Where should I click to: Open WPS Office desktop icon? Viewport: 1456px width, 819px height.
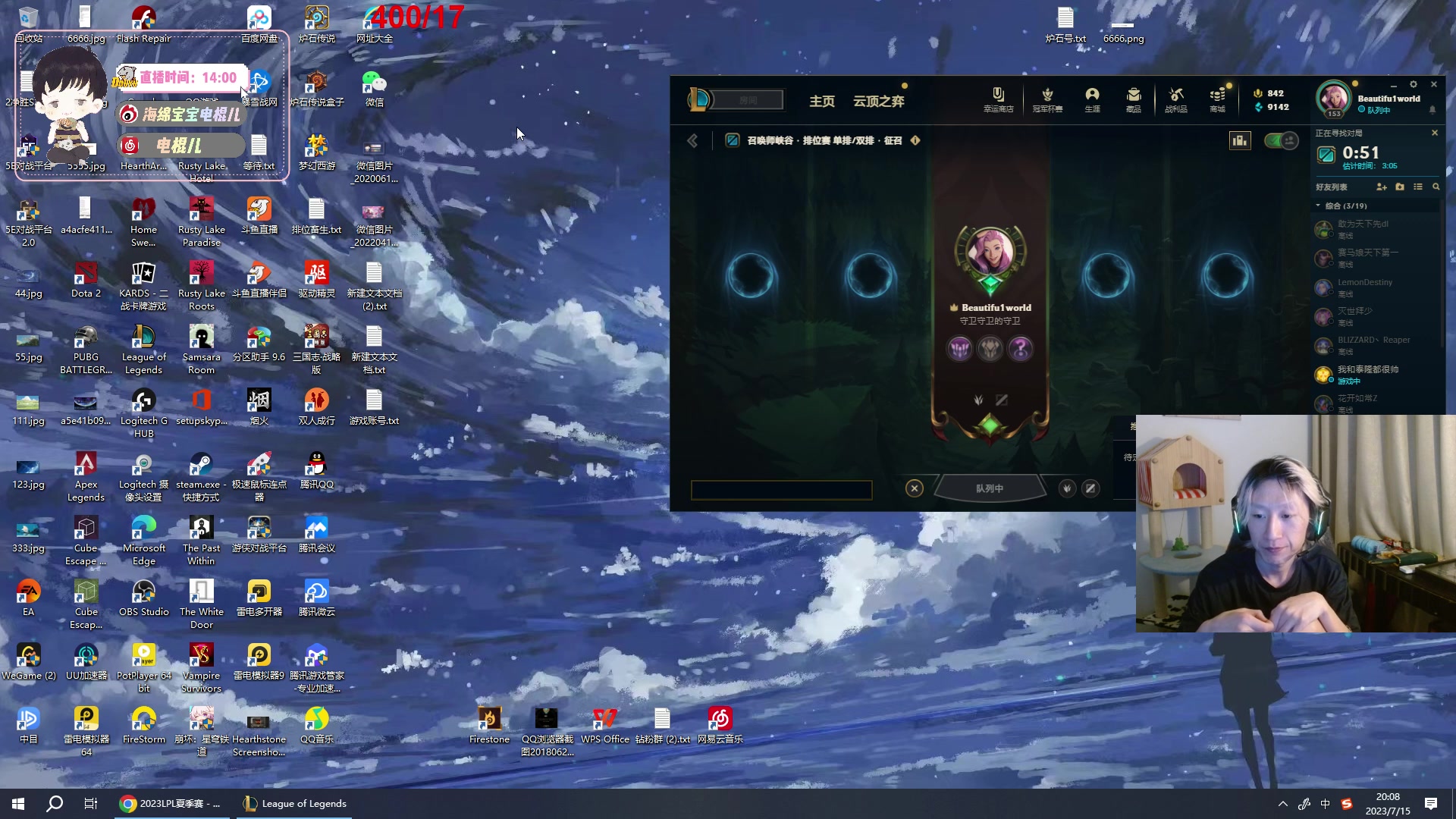point(604,725)
